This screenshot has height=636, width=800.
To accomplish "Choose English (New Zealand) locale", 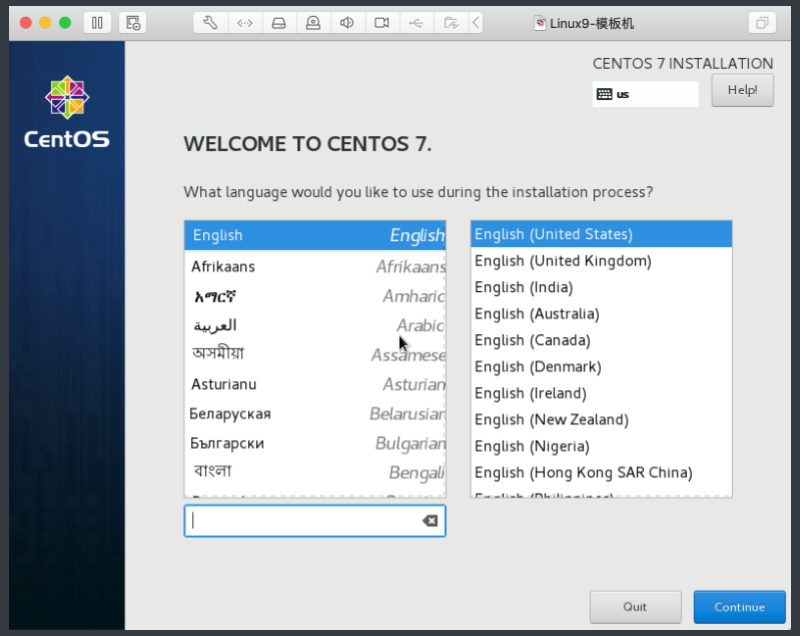I will (x=601, y=420).
